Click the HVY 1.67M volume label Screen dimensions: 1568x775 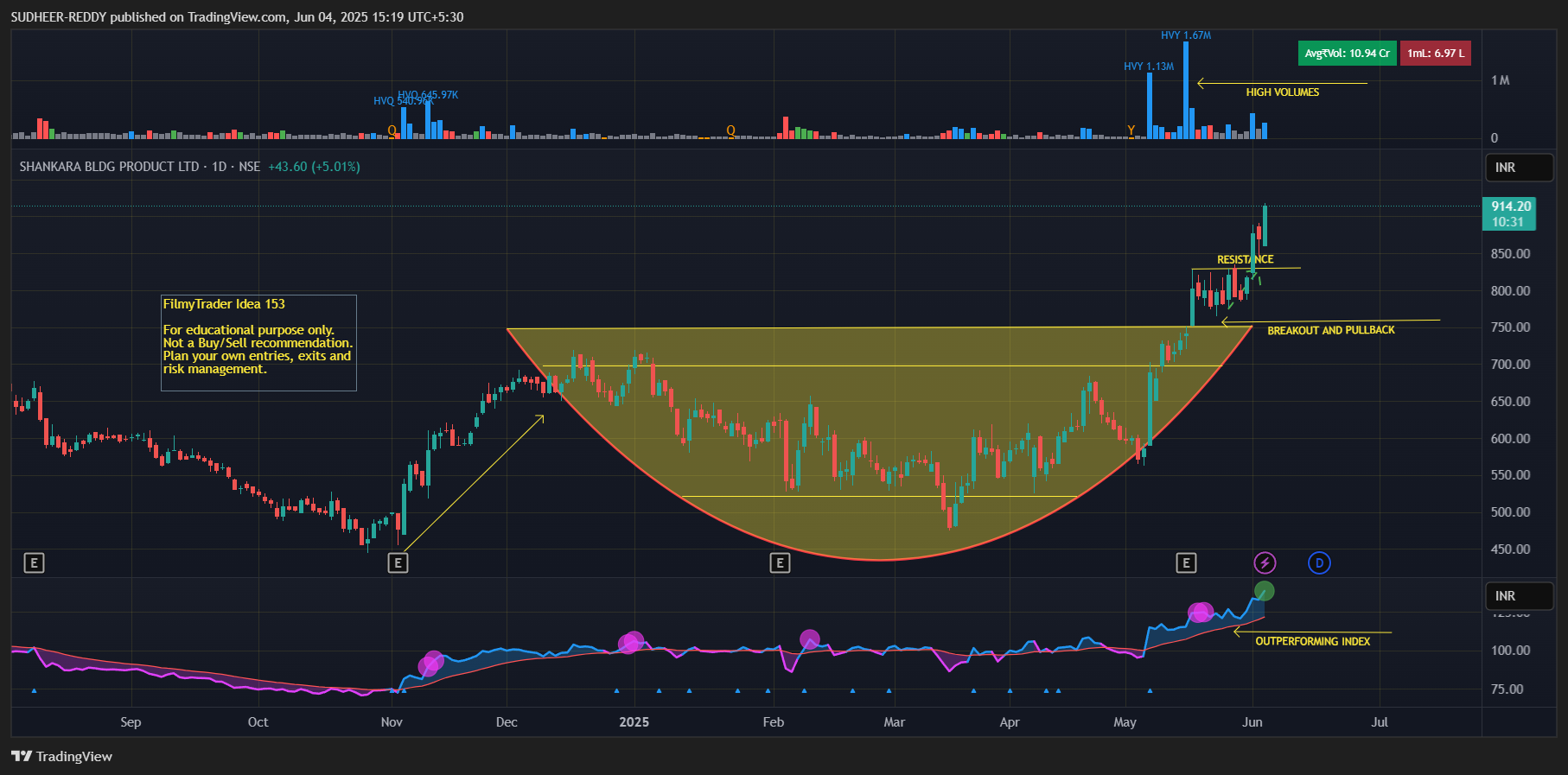(1185, 35)
